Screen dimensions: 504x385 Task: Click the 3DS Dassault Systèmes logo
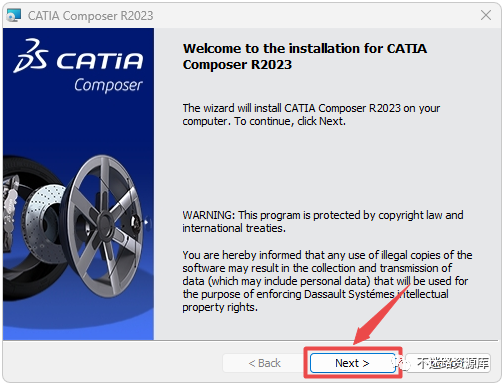pos(31,56)
